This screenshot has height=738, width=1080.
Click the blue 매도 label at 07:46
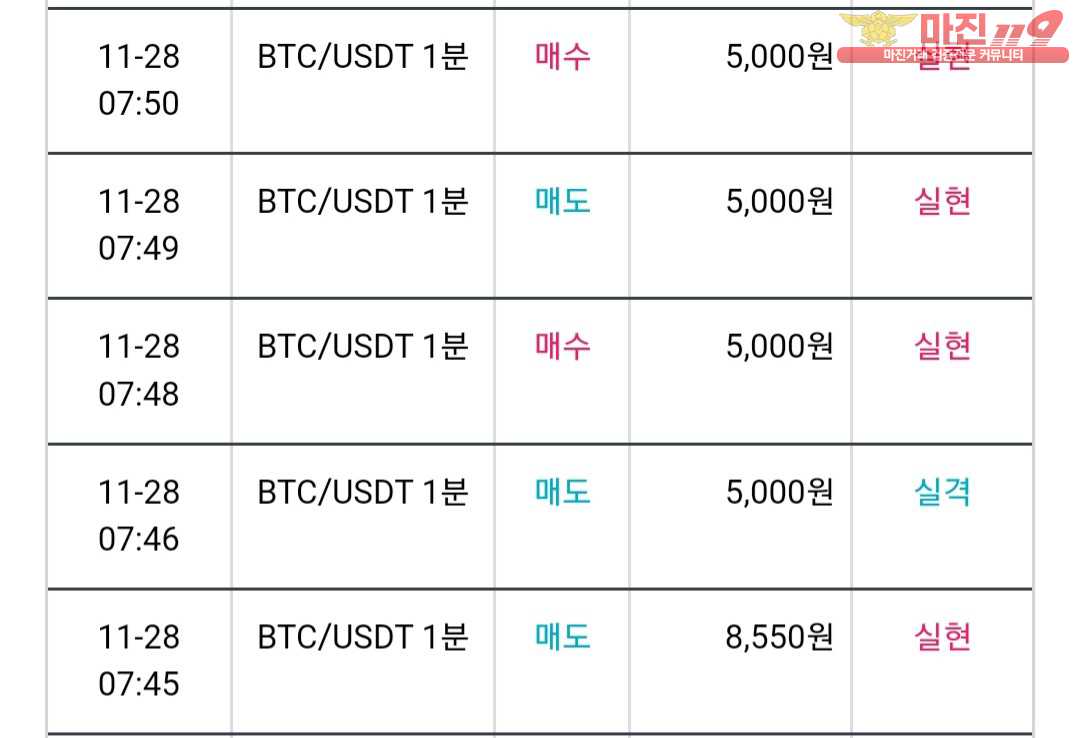click(563, 493)
